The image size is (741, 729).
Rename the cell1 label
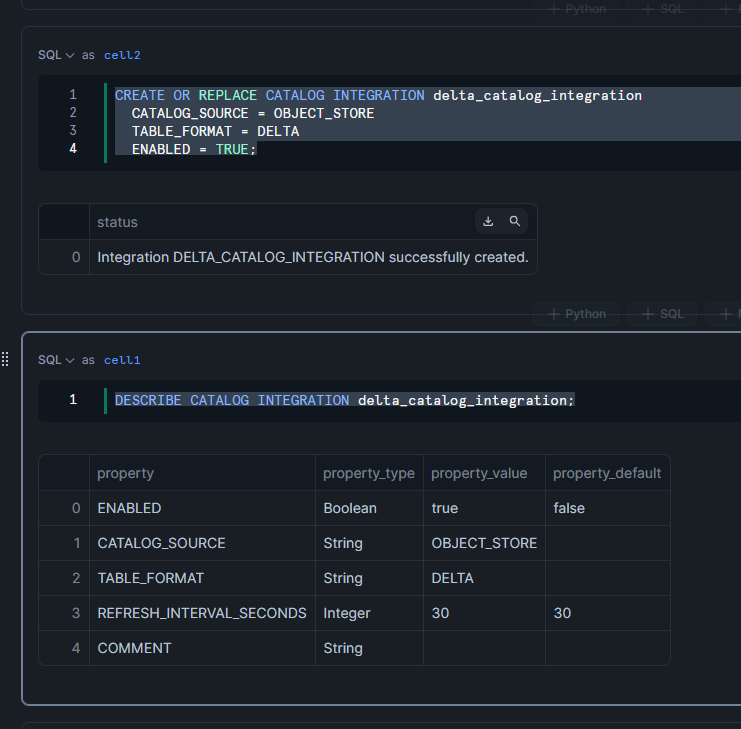[x=122, y=360]
